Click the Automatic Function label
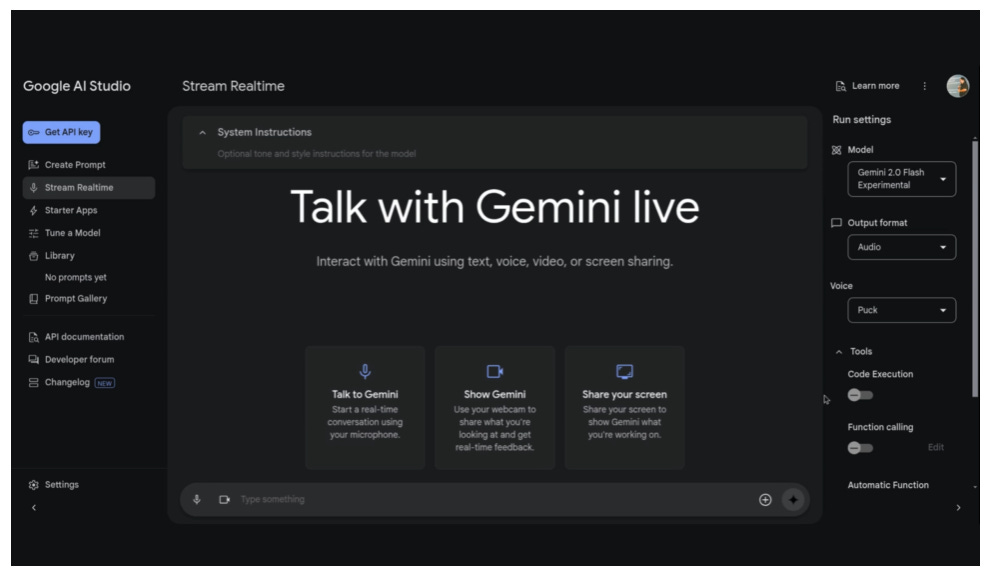This screenshot has width=990, height=574. (x=888, y=485)
